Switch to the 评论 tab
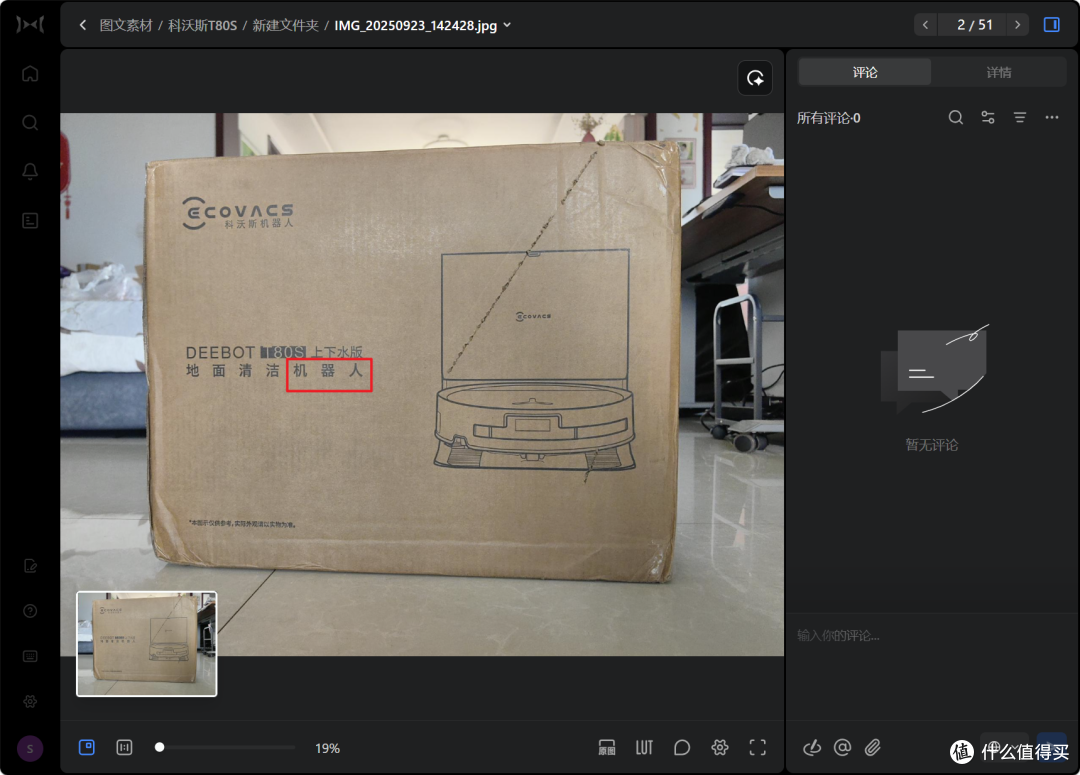This screenshot has height=775, width=1080. (x=864, y=72)
